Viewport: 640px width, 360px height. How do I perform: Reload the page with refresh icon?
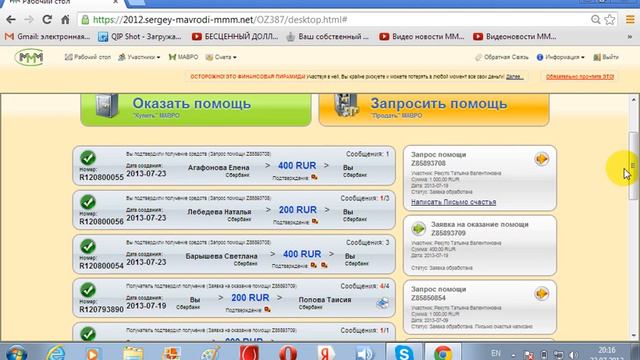pos(47,19)
